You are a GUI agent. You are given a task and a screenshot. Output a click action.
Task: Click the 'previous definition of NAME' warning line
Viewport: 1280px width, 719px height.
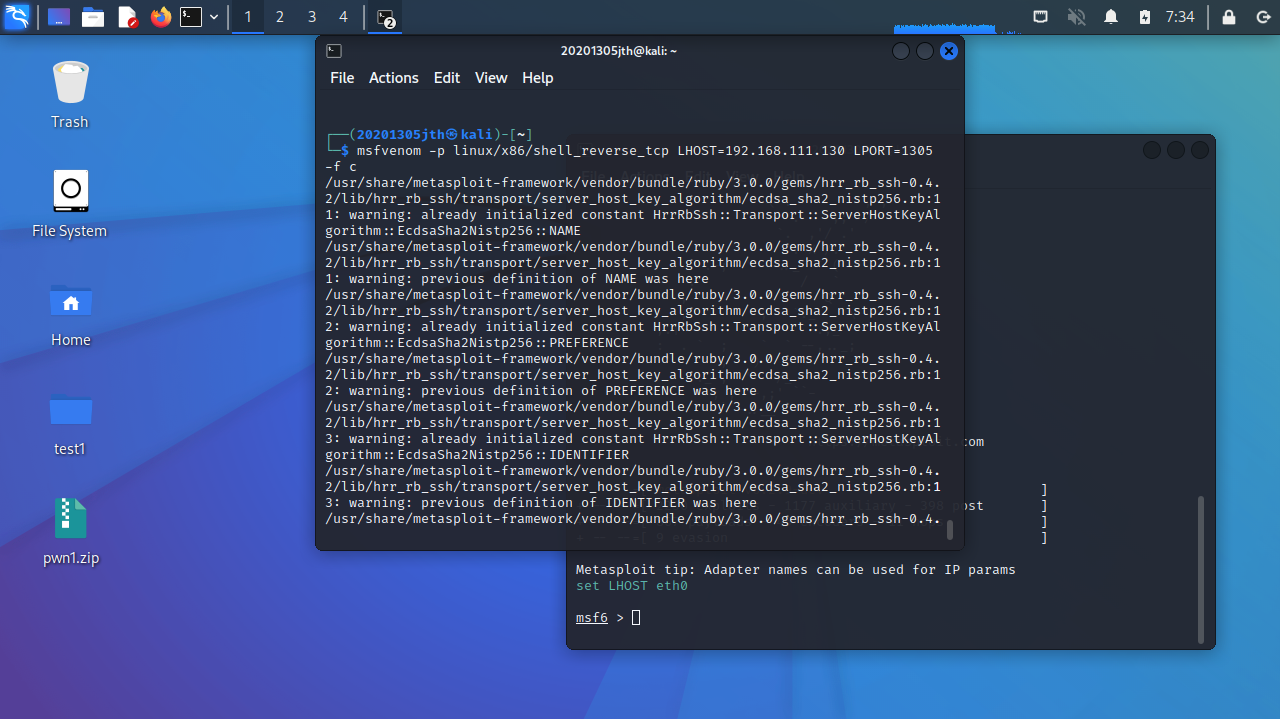tap(517, 279)
